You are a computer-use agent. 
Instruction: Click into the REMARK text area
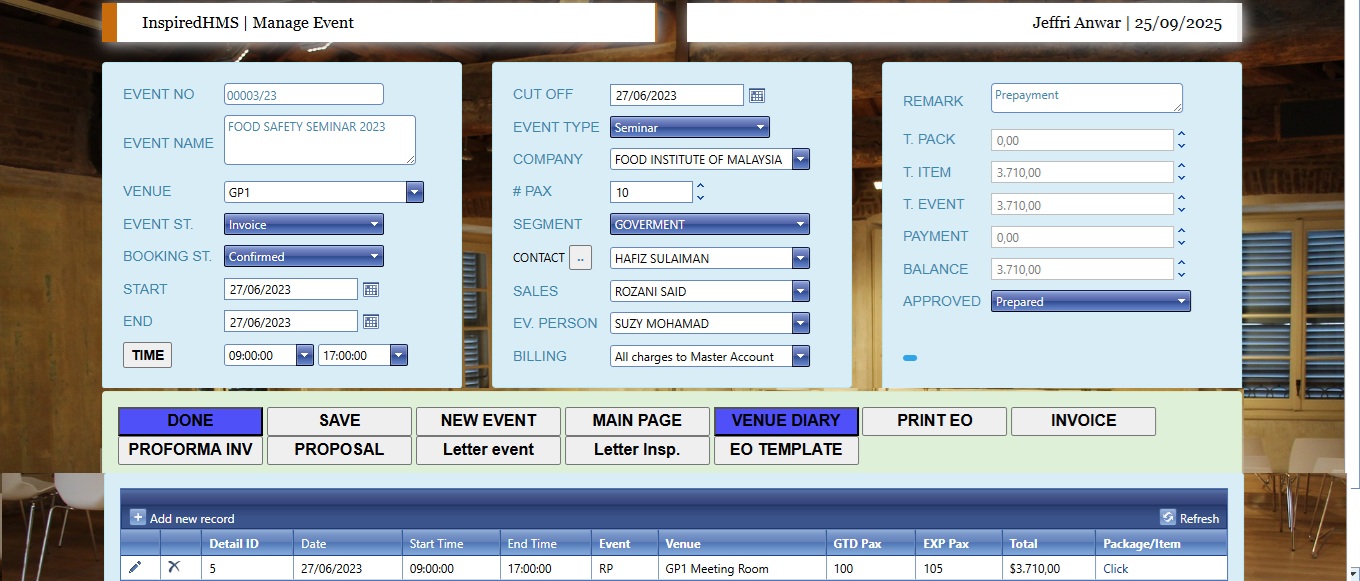1087,98
